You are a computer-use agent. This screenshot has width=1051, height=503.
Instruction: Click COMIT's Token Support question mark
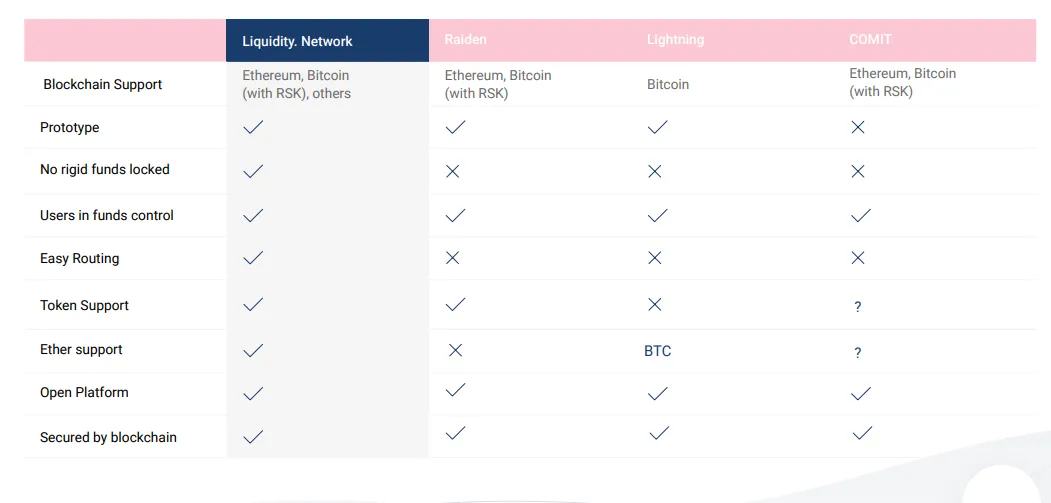click(857, 307)
